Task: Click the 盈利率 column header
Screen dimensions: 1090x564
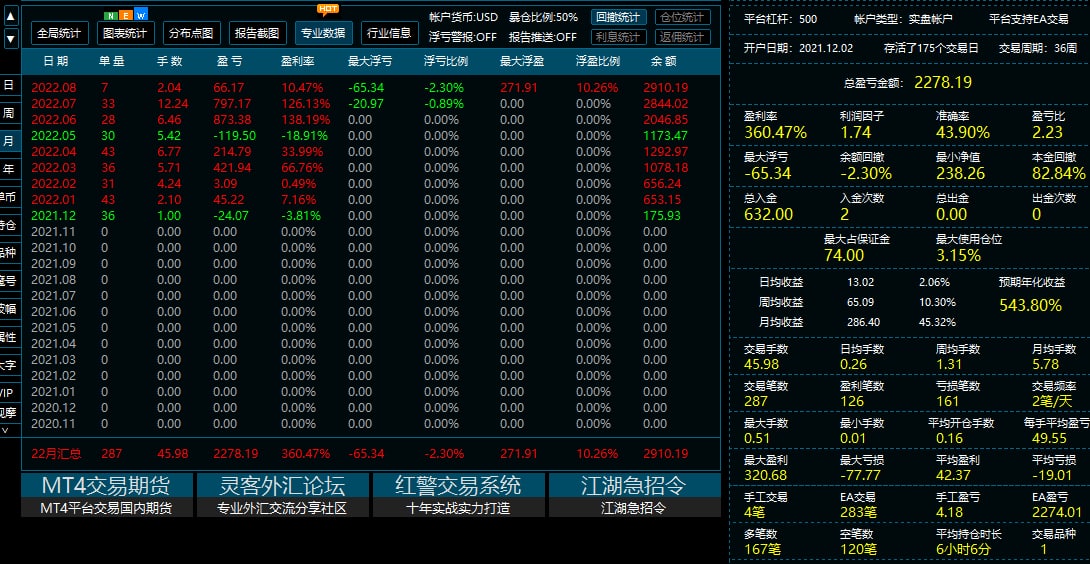Action: pos(298,61)
